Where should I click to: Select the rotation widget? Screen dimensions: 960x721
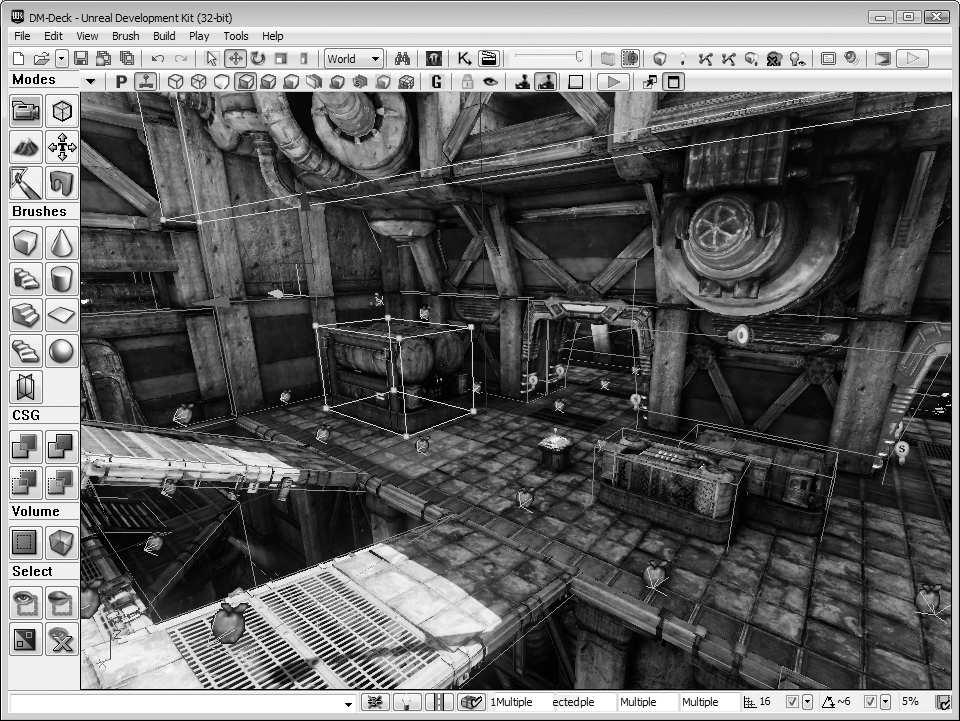[x=258, y=59]
